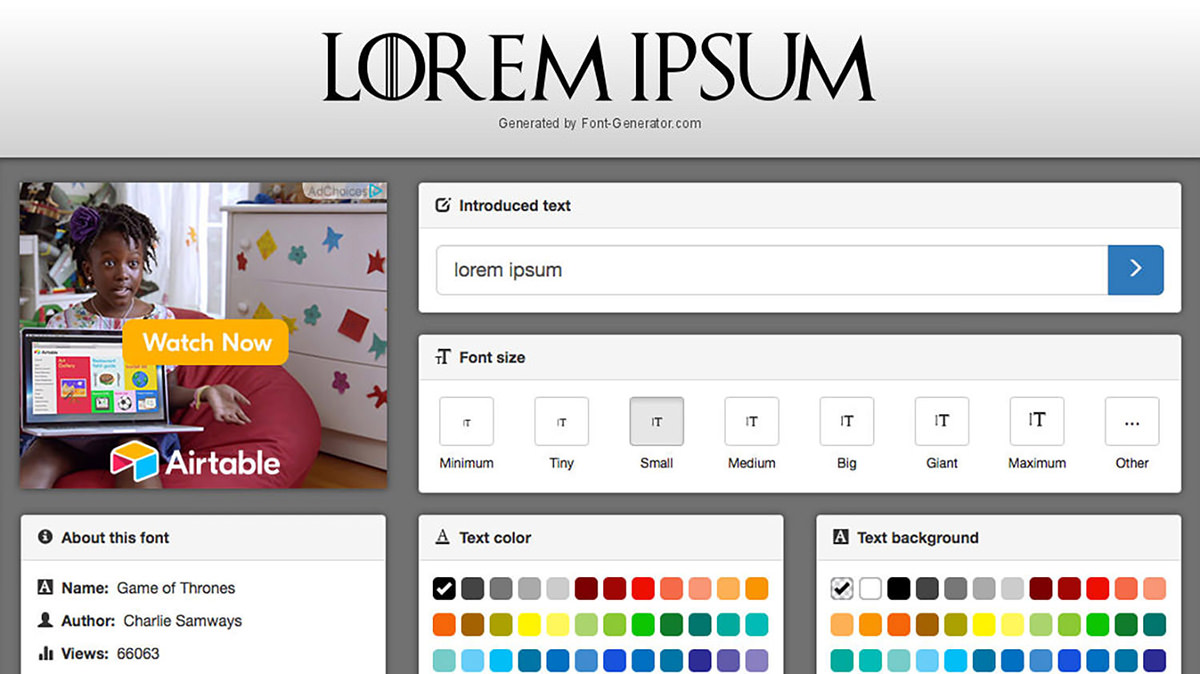Pick the black swatch in Text background

[899, 588]
